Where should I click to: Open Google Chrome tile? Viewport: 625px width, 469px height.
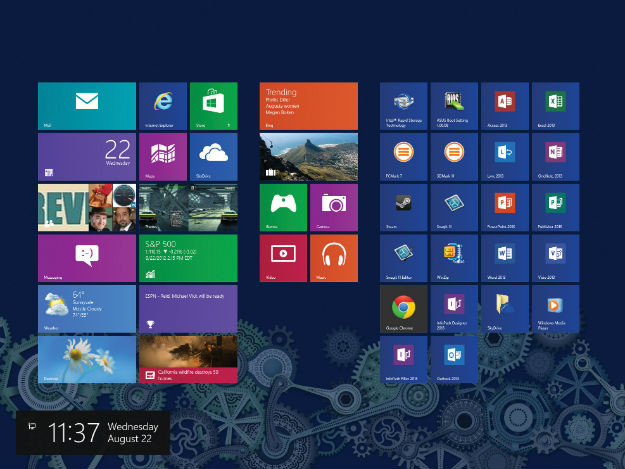click(404, 309)
